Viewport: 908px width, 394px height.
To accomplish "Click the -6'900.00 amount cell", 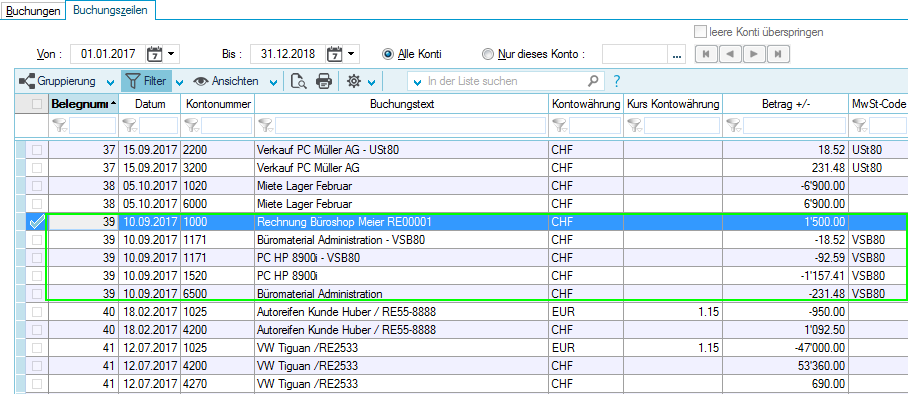I will click(786, 186).
